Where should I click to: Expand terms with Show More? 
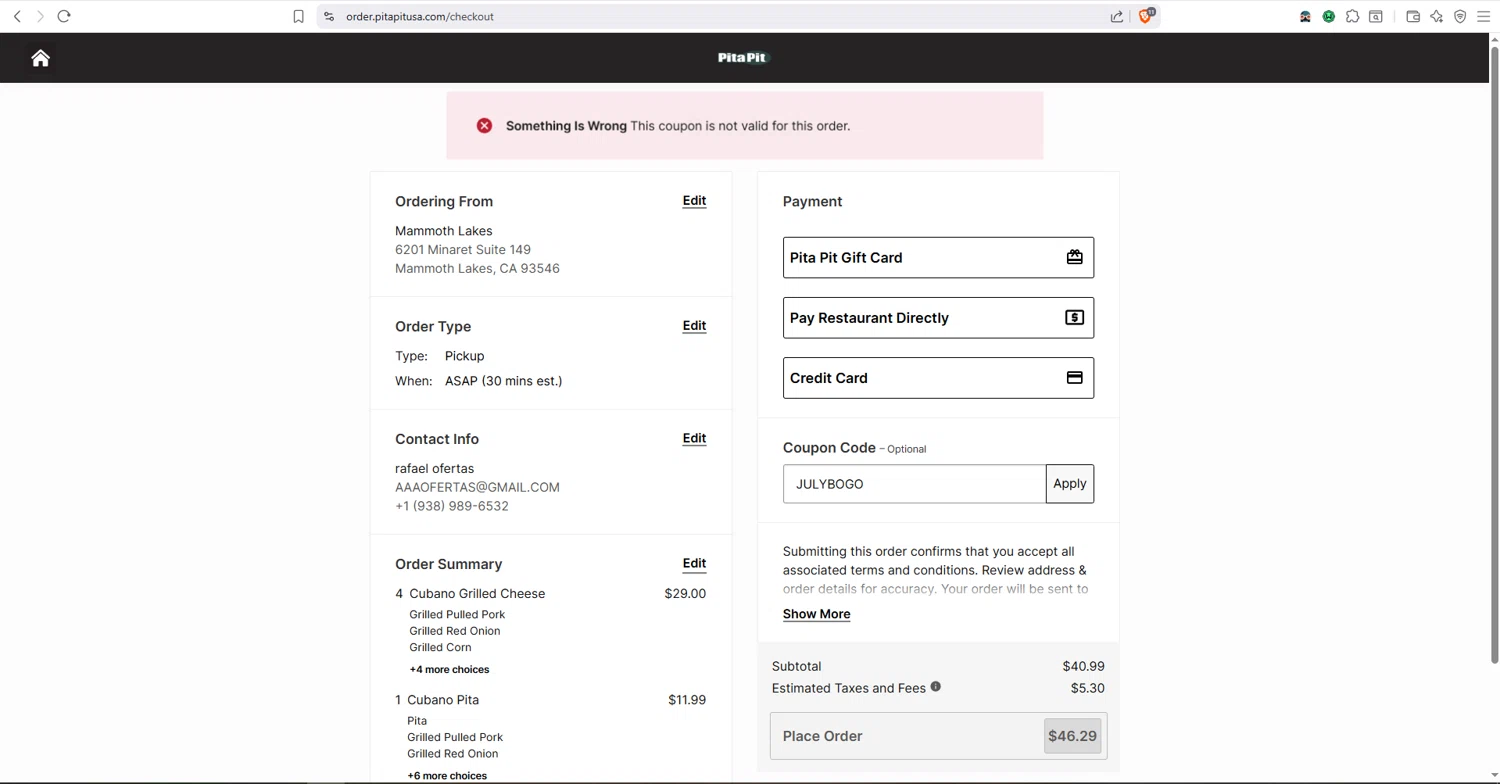pyautogui.click(x=816, y=614)
